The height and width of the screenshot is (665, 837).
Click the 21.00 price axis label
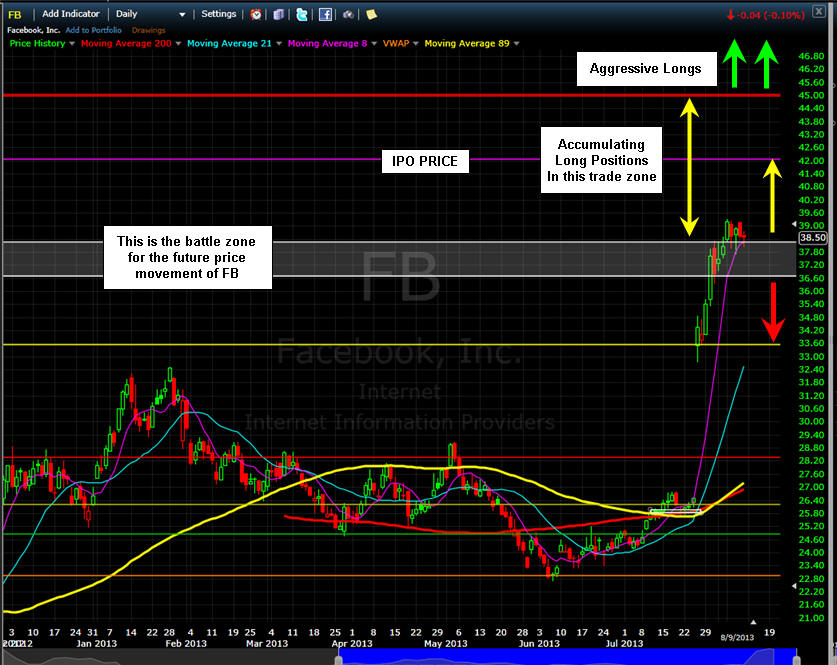[811, 618]
